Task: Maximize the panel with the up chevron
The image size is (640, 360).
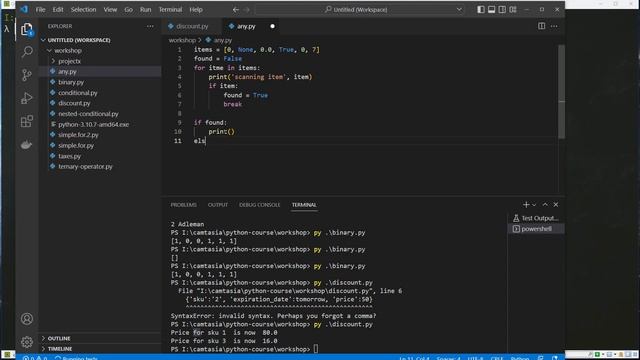Action: (x=545, y=204)
